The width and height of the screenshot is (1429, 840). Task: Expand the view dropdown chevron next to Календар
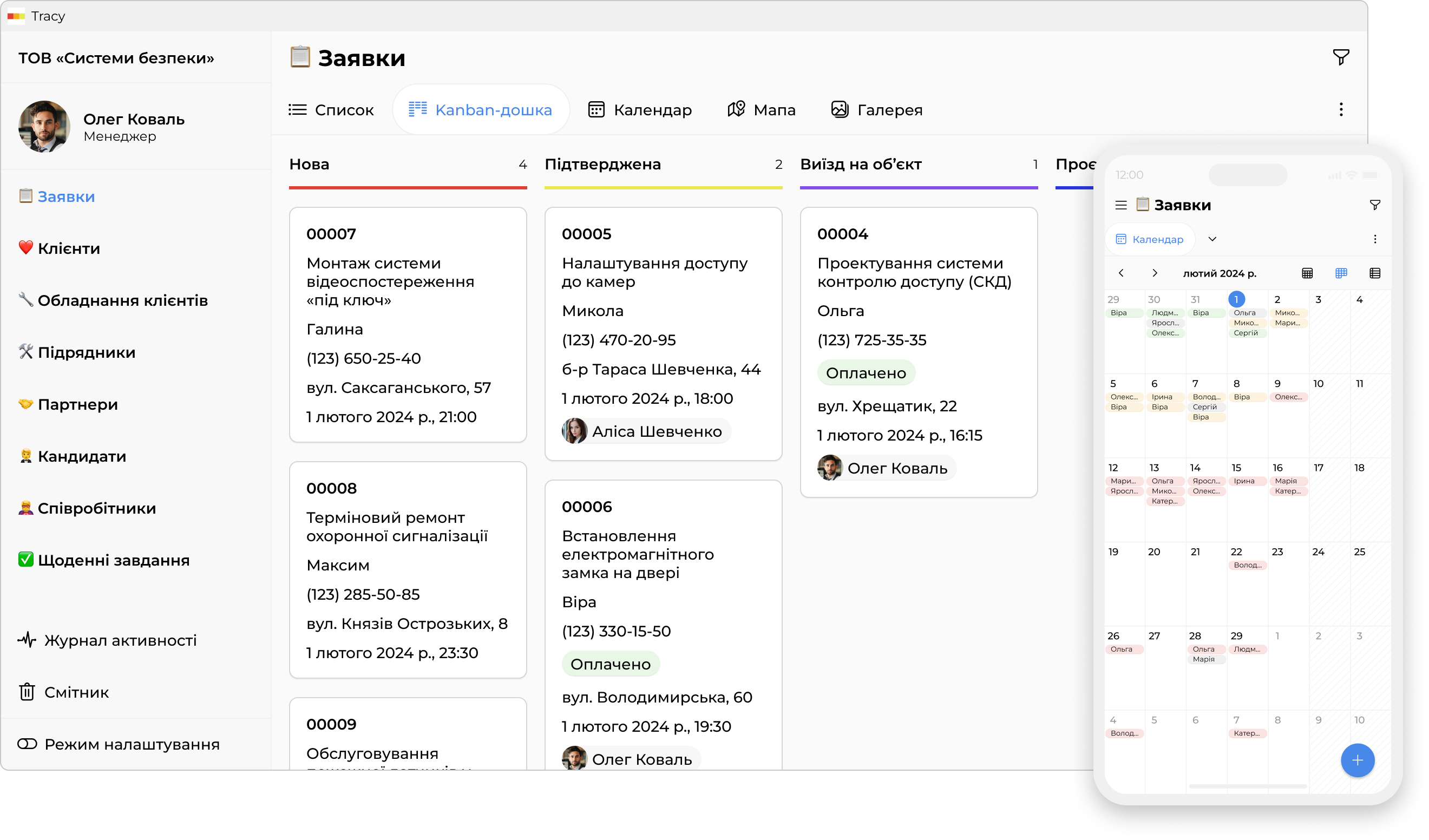pos(1212,239)
